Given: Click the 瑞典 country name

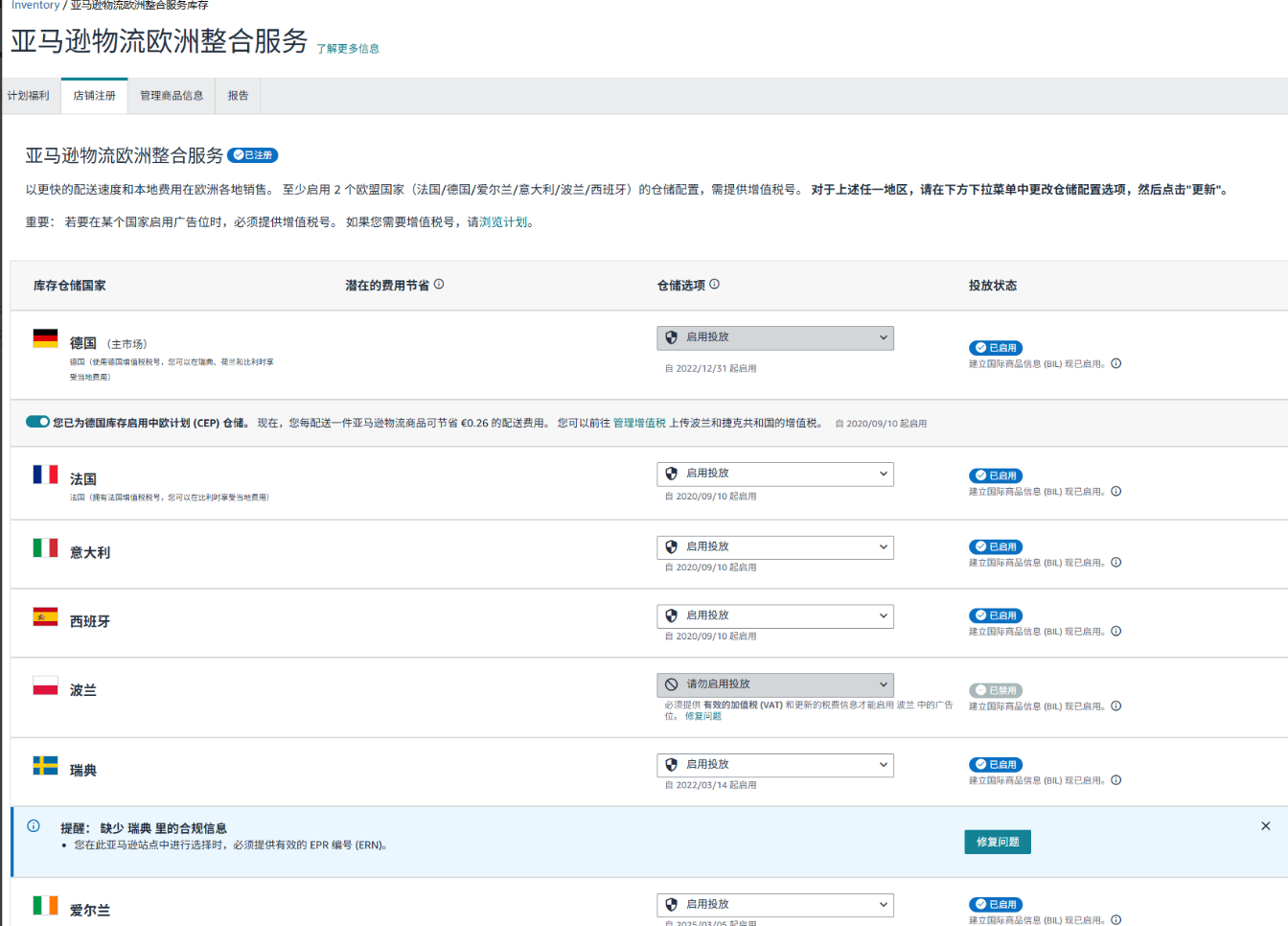Looking at the screenshot, I should 83,771.
